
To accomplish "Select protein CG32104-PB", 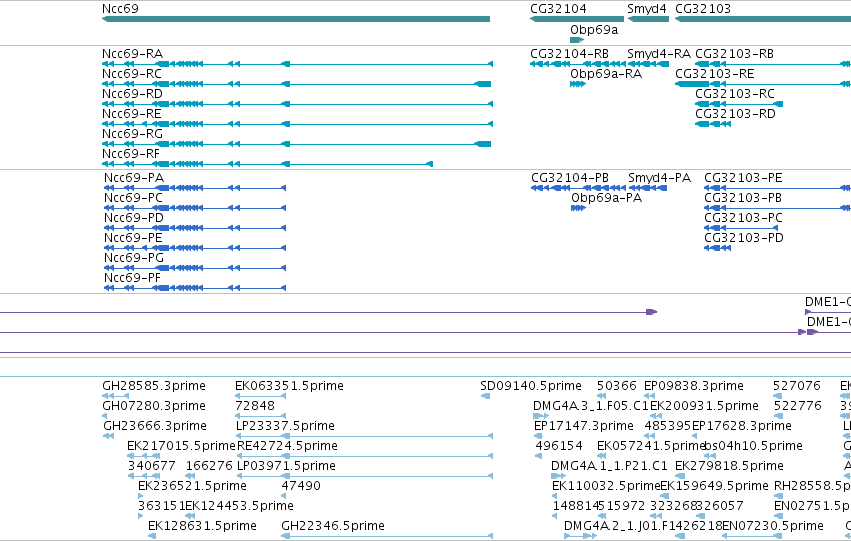I will 578,188.
